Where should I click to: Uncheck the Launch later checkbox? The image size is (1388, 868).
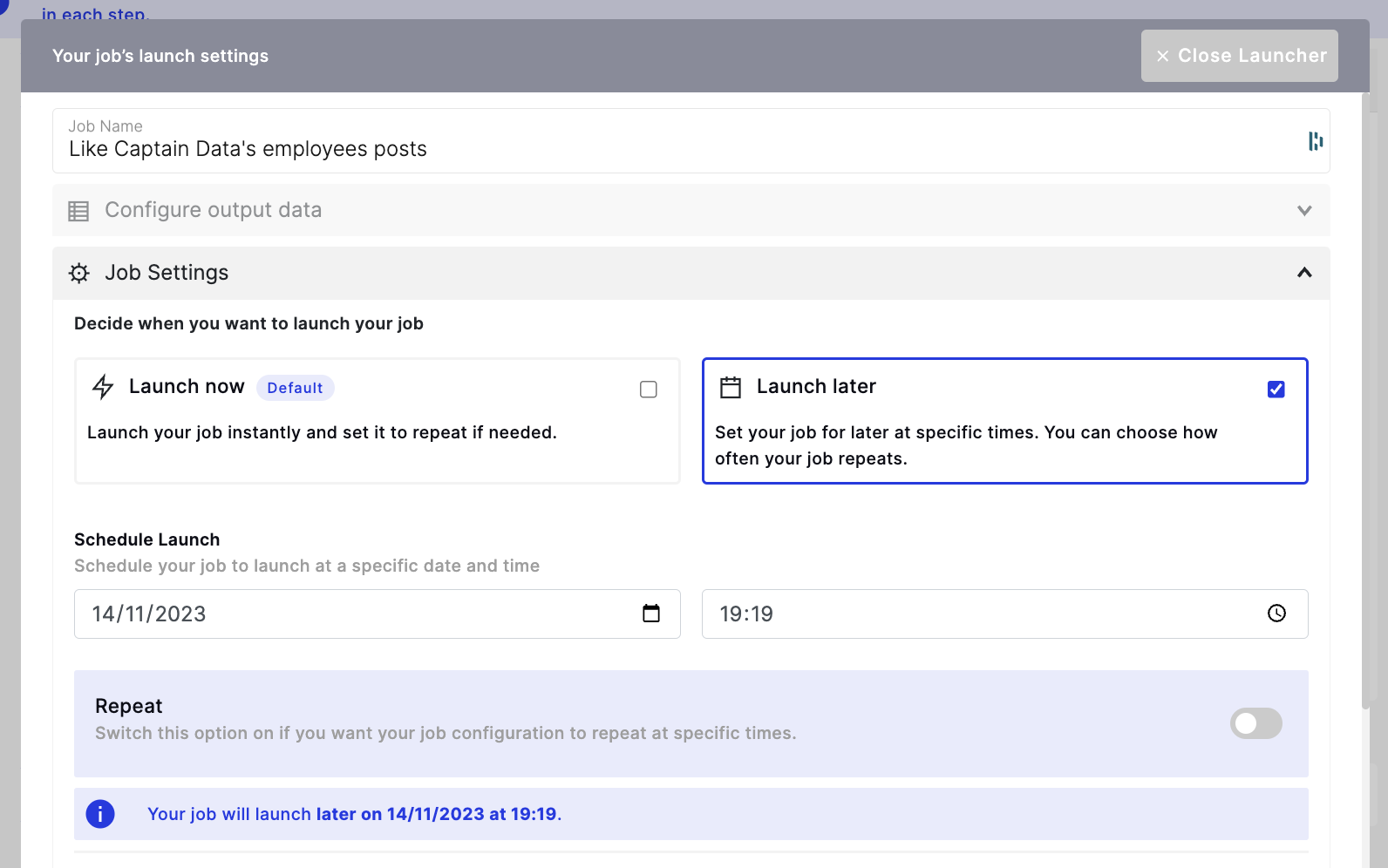[x=1276, y=390]
